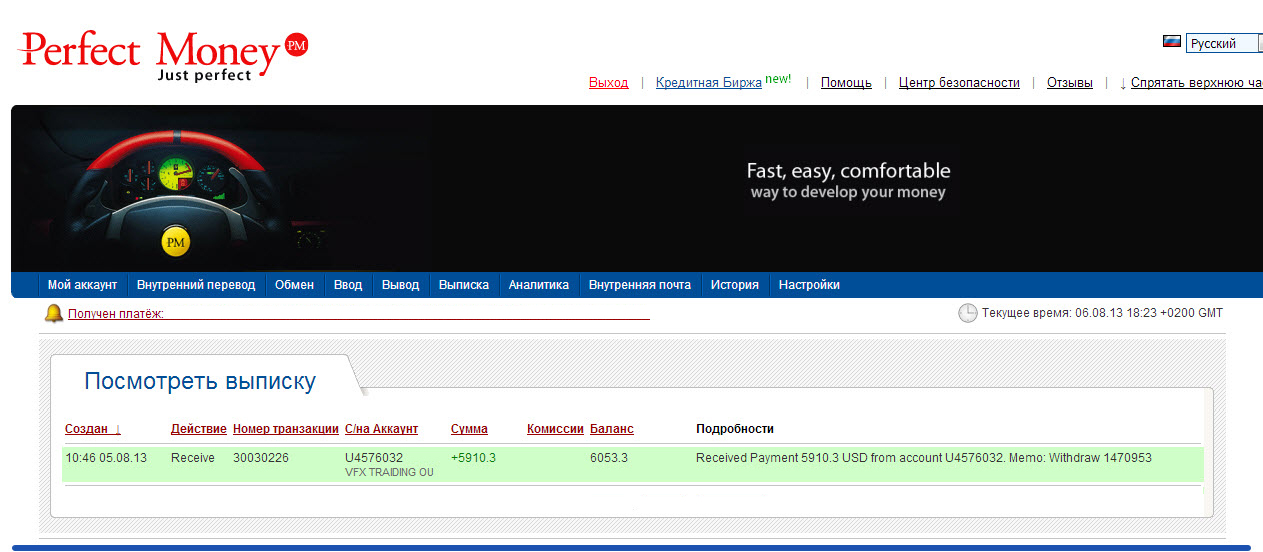The image size is (1263, 552).
Task: Open the Отзывы link
Action: click(1070, 83)
